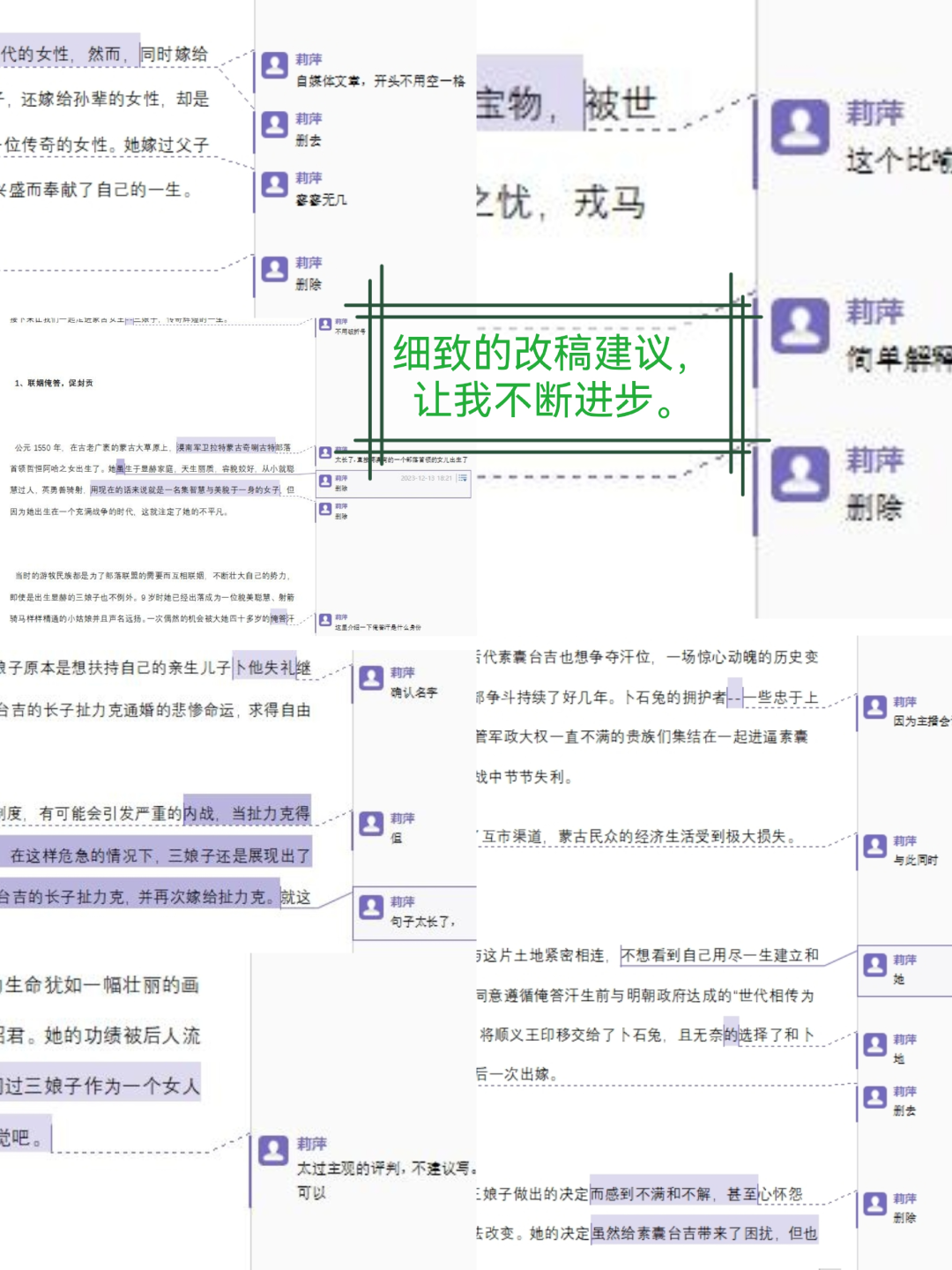Image resolution: width=952 pixels, height=1270 pixels.
Task: Select the comment text '不用破折号'
Action: click(350, 332)
